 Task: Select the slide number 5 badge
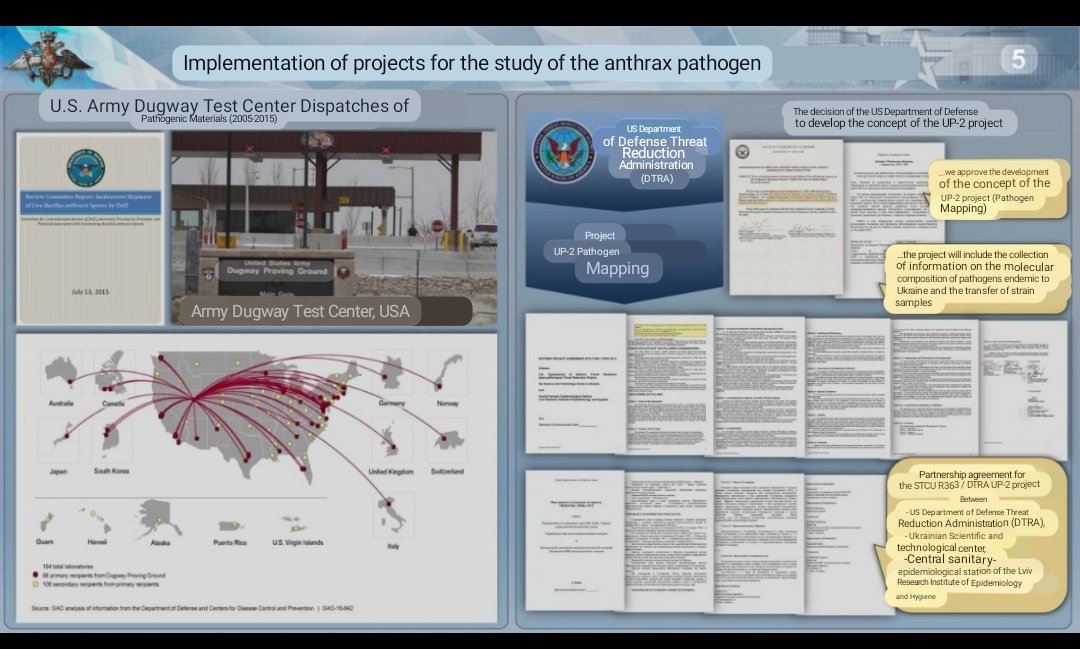(x=1019, y=59)
